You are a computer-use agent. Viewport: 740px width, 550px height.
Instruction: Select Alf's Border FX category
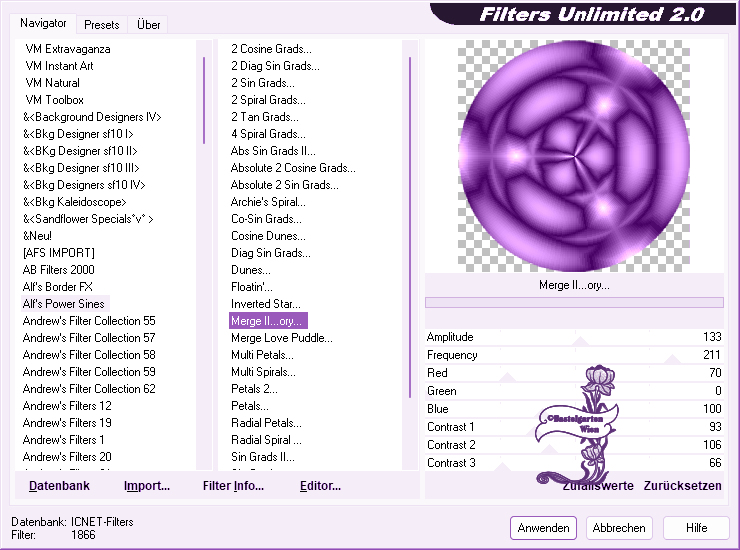click(x=57, y=287)
